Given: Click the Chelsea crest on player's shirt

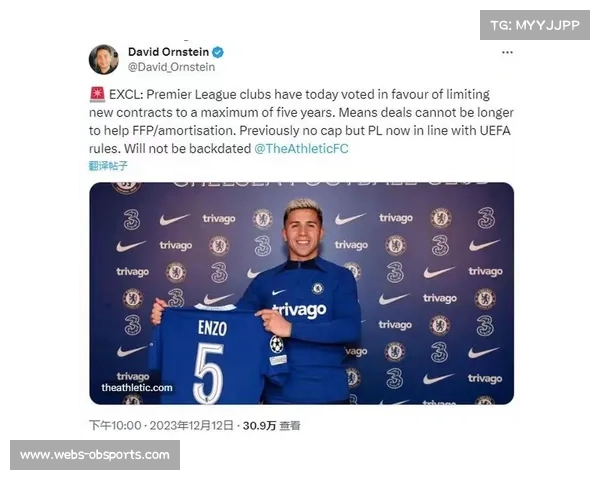Looking at the screenshot, I should click(x=318, y=288).
